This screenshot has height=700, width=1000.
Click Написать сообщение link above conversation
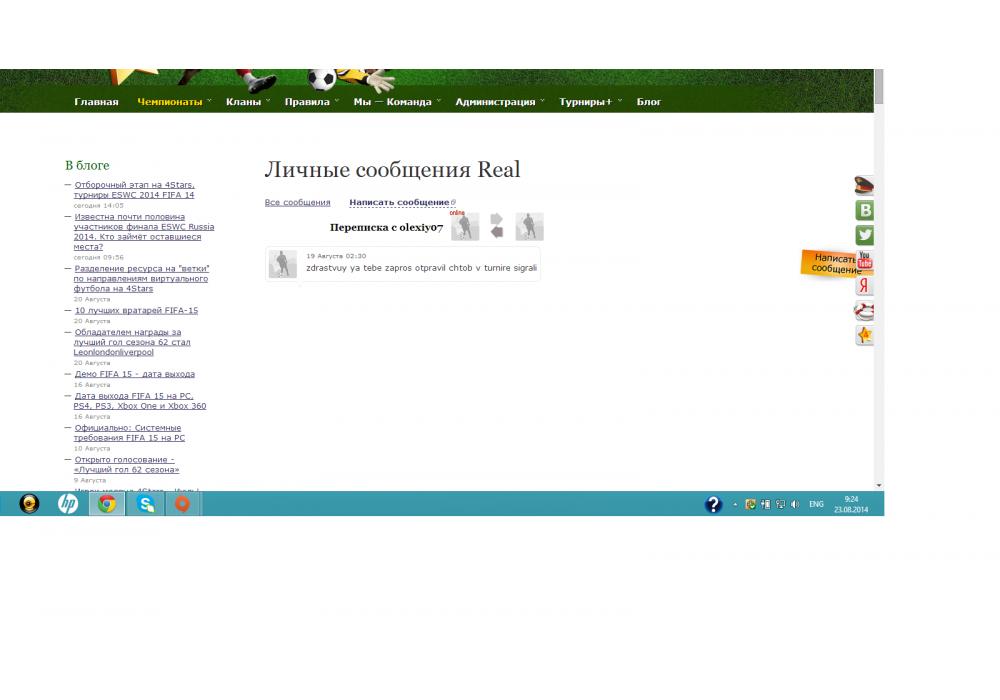399,203
